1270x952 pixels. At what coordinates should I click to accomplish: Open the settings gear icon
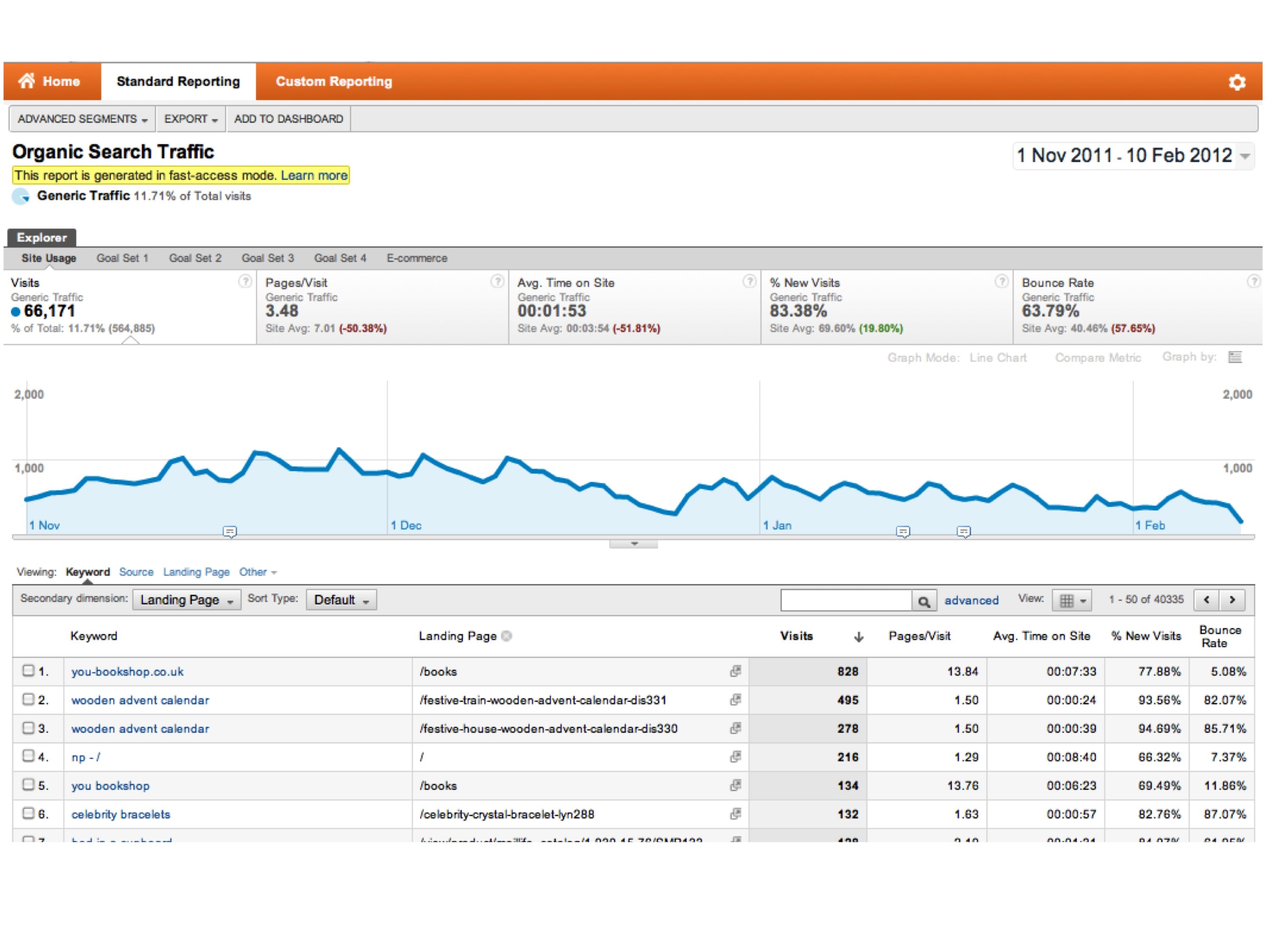click(x=1237, y=82)
